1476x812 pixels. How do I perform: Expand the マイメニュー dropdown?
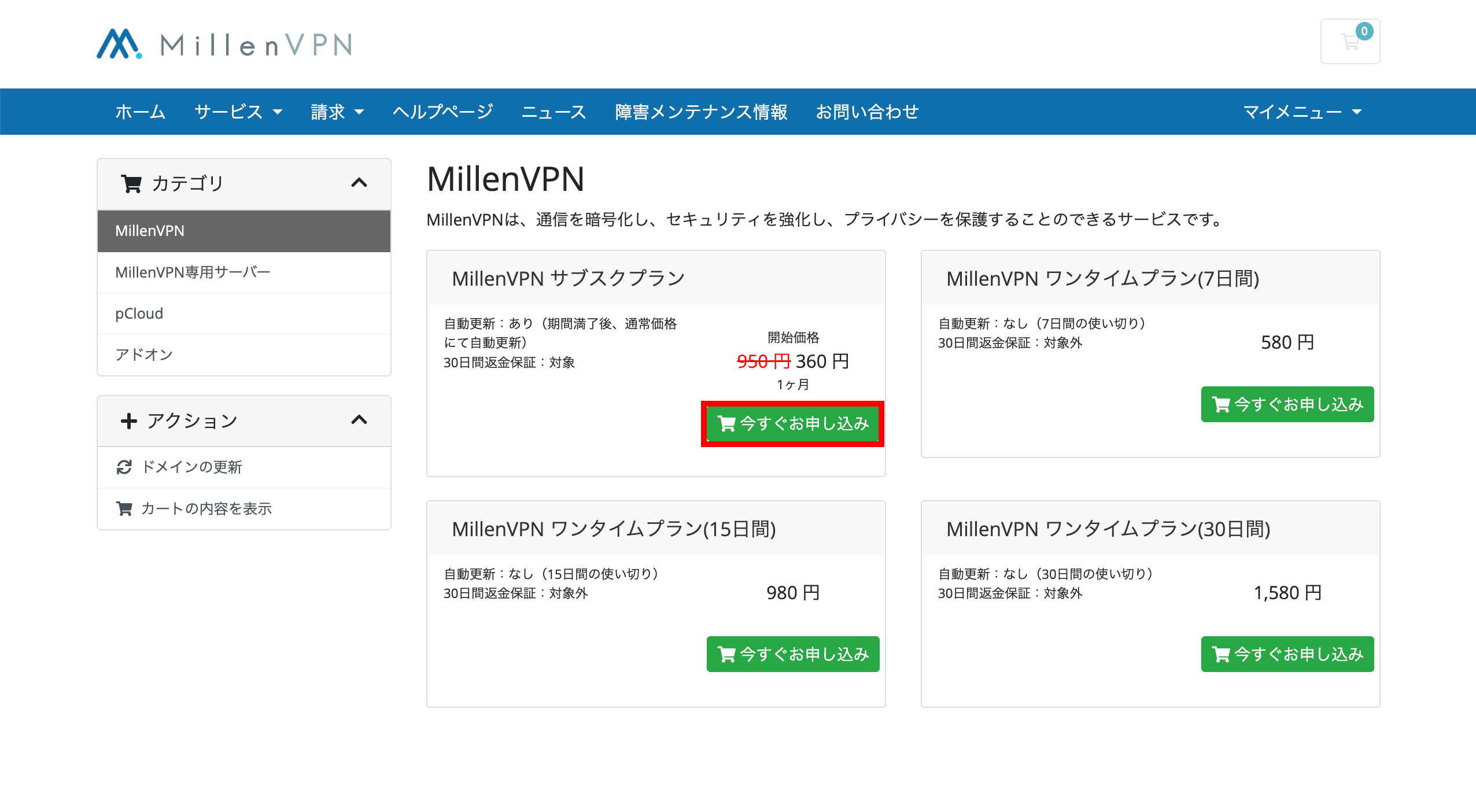(x=1302, y=112)
